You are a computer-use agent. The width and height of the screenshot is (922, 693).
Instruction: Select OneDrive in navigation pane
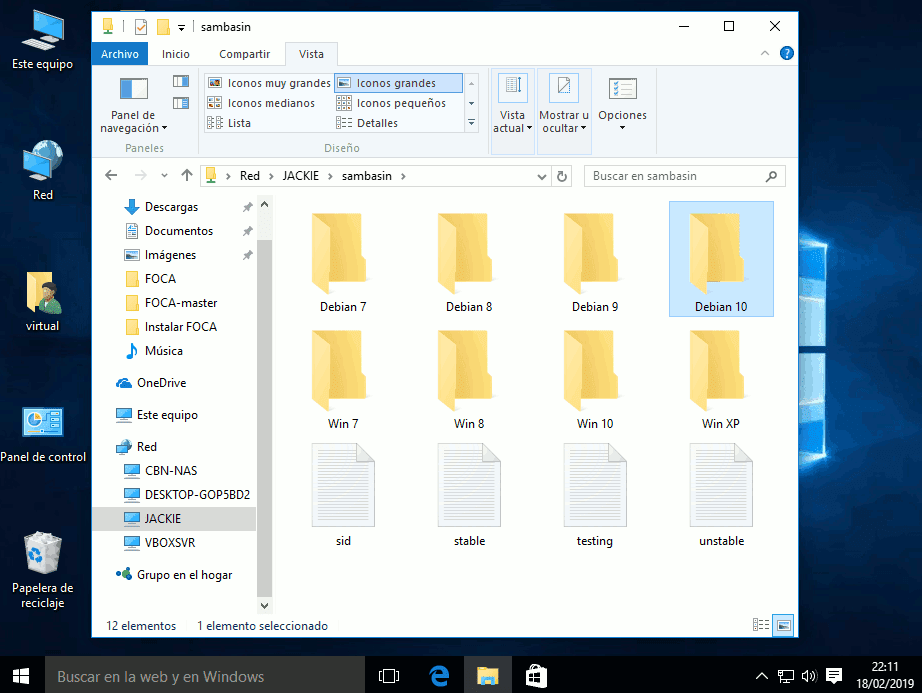(x=161, y=383)
